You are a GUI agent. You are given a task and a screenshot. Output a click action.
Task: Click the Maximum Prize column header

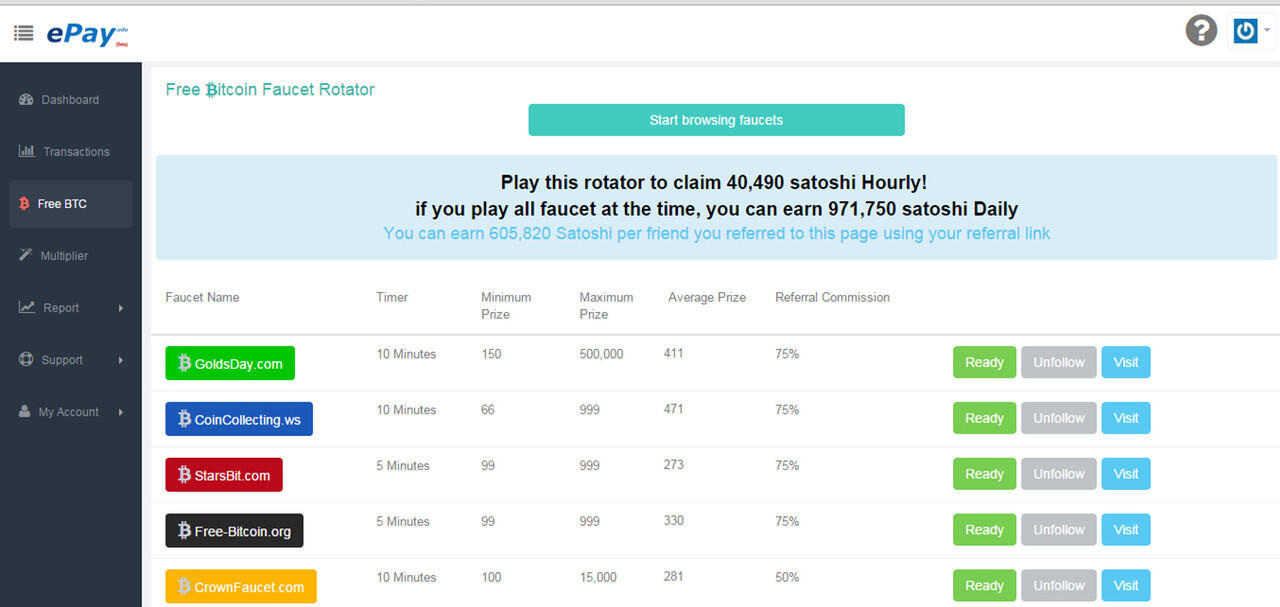click(x=606, y=305)
